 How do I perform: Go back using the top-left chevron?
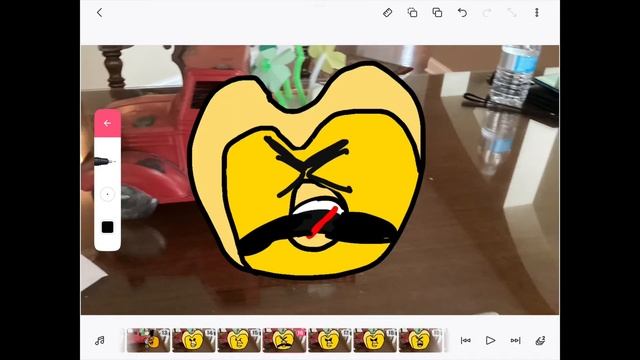point(99,13)
